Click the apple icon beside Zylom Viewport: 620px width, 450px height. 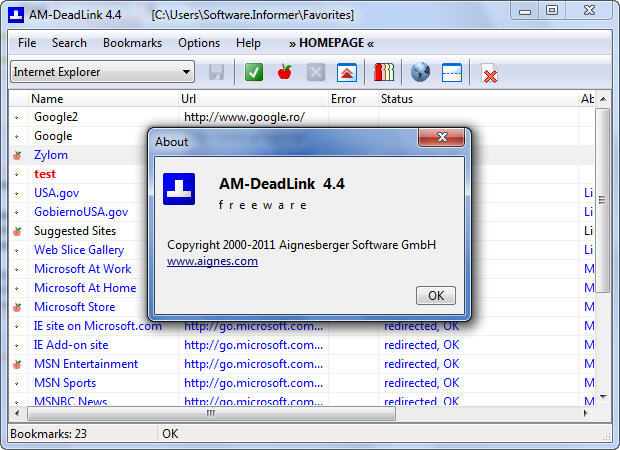tap(17, 155)
